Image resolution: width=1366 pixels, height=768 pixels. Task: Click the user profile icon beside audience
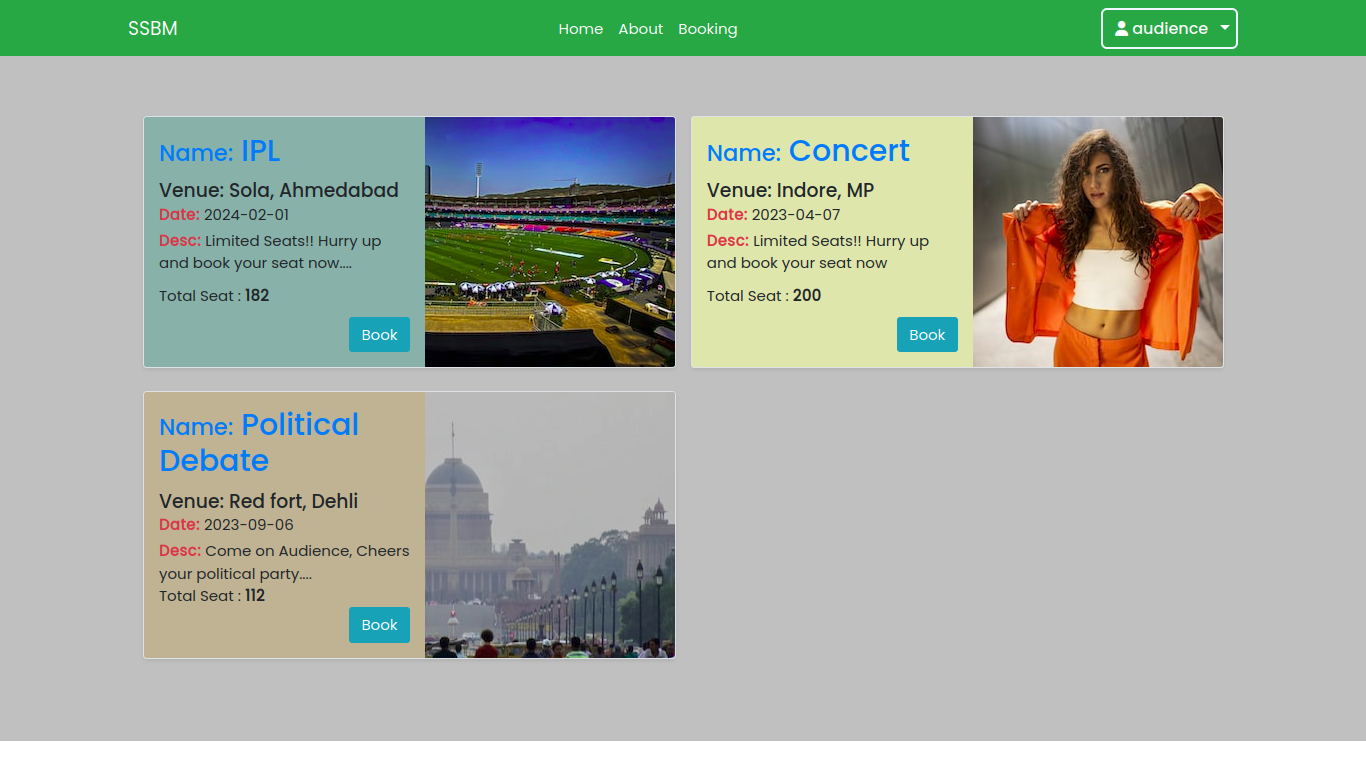[1121, 29]
